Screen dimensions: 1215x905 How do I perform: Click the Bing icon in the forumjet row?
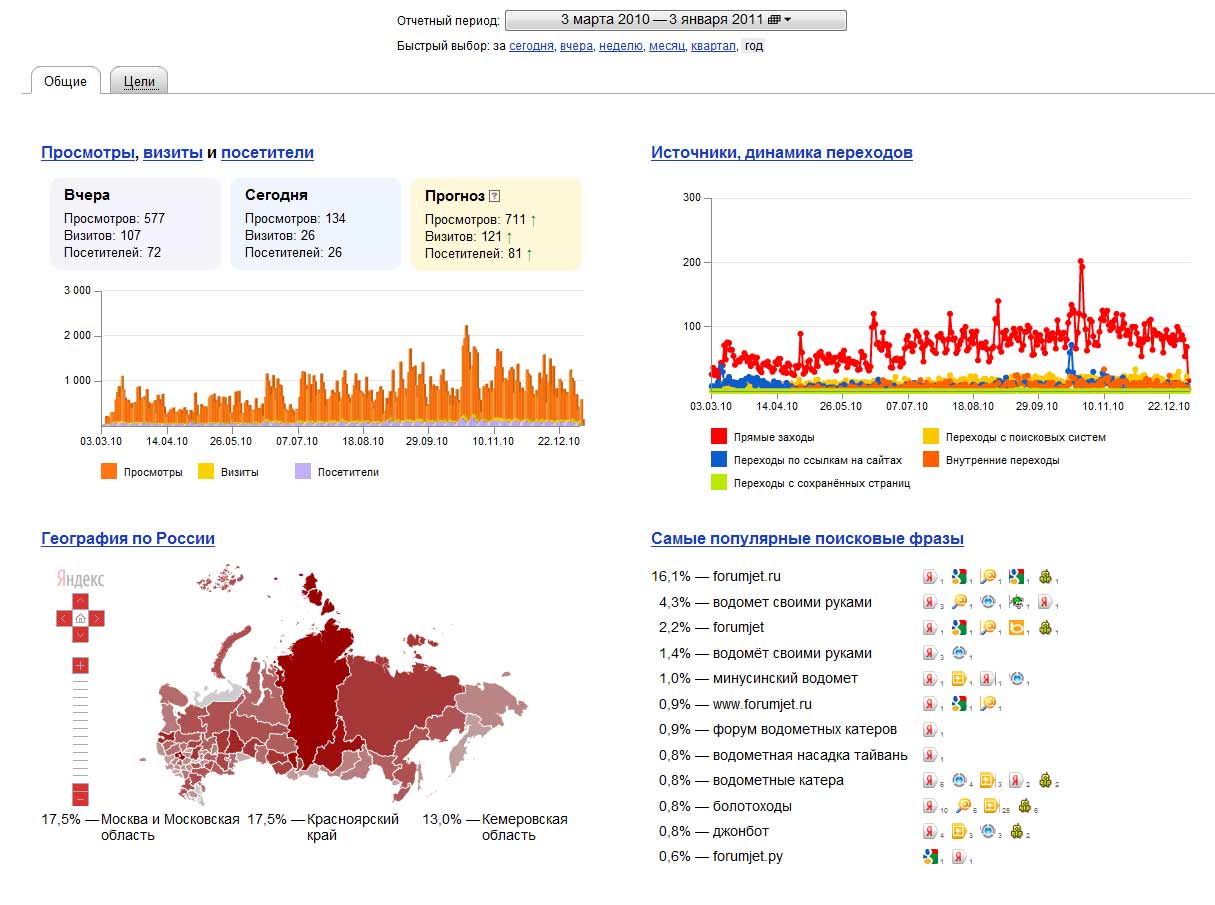pos(1016,628)
